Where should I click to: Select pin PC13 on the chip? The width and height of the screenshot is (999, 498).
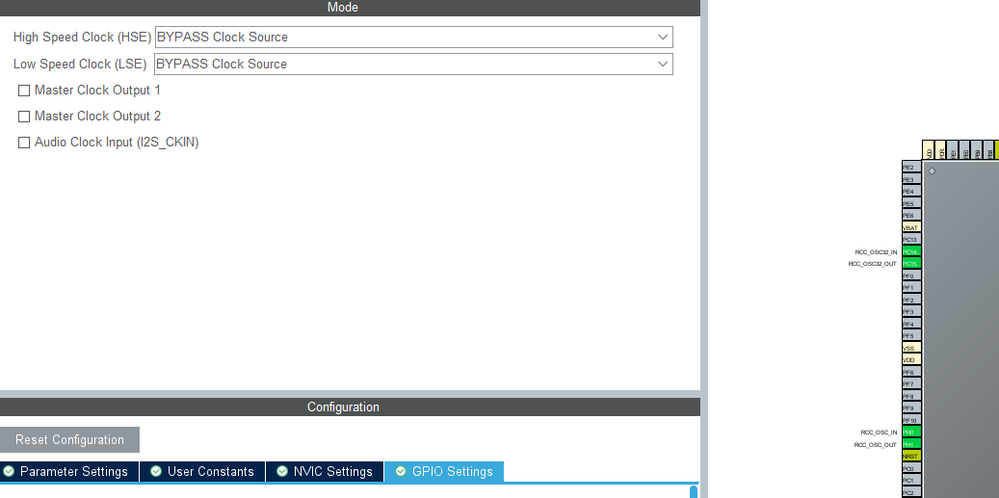(x=912, y=239)
